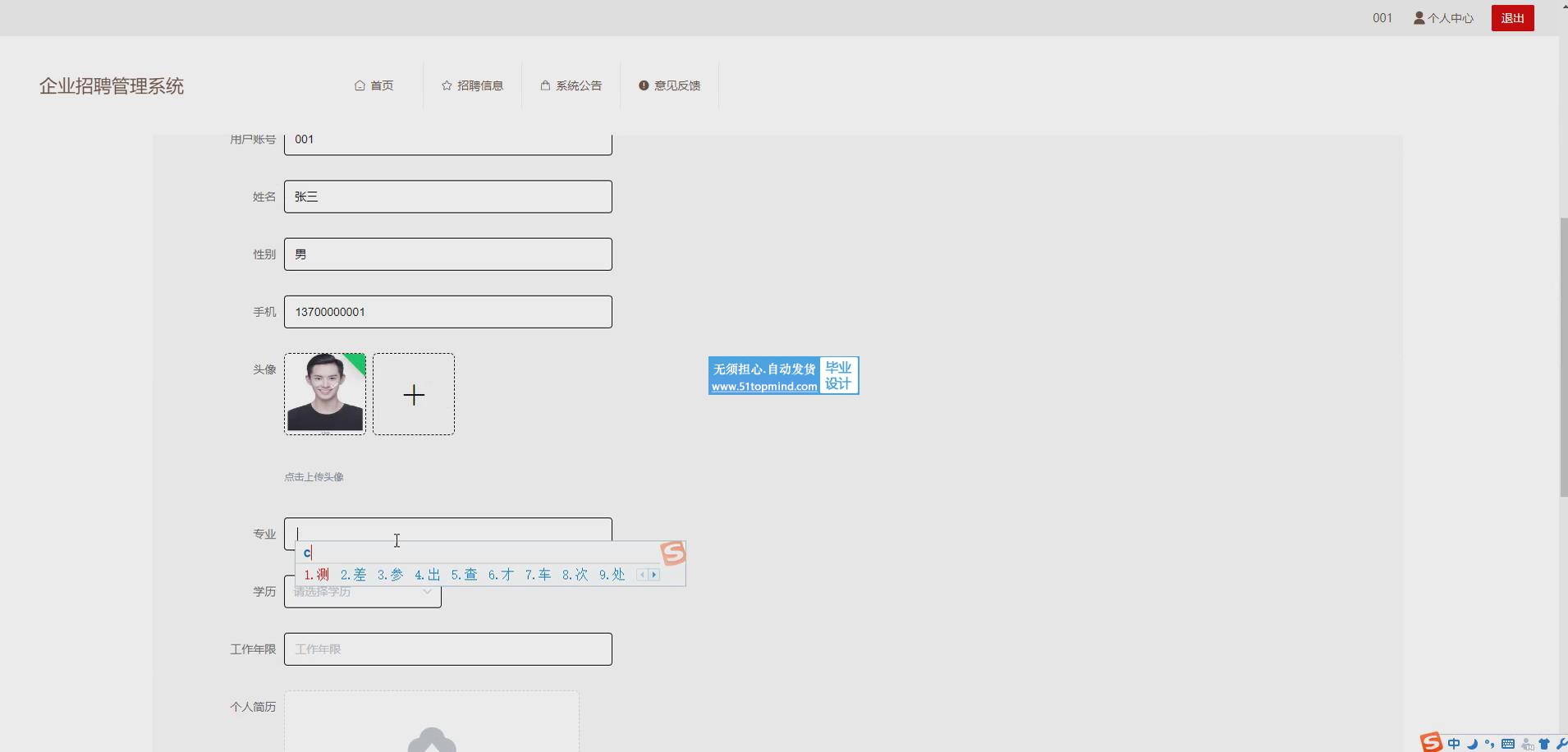Open the 招聘信息 menu item

click(x=472, y=85)
